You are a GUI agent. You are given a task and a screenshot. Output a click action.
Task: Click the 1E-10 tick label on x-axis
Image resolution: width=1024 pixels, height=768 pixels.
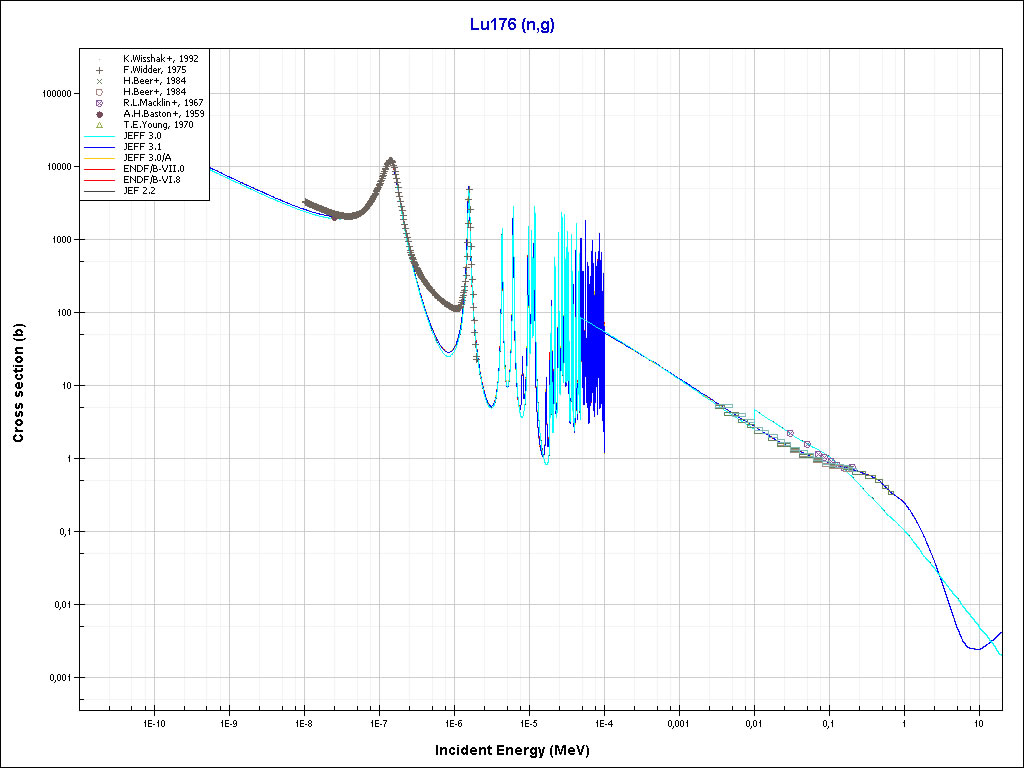(x=153, y=722)
